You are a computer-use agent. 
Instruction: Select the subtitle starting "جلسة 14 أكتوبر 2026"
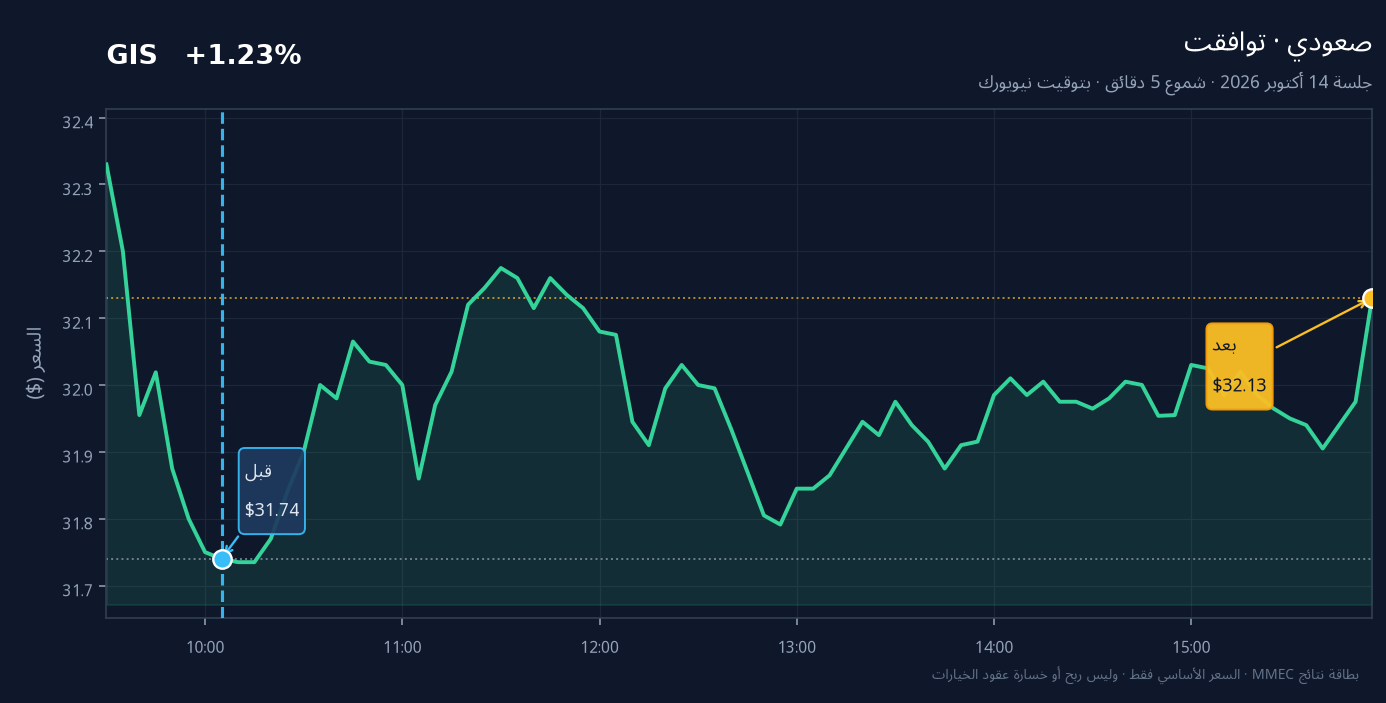point(1175,83)
